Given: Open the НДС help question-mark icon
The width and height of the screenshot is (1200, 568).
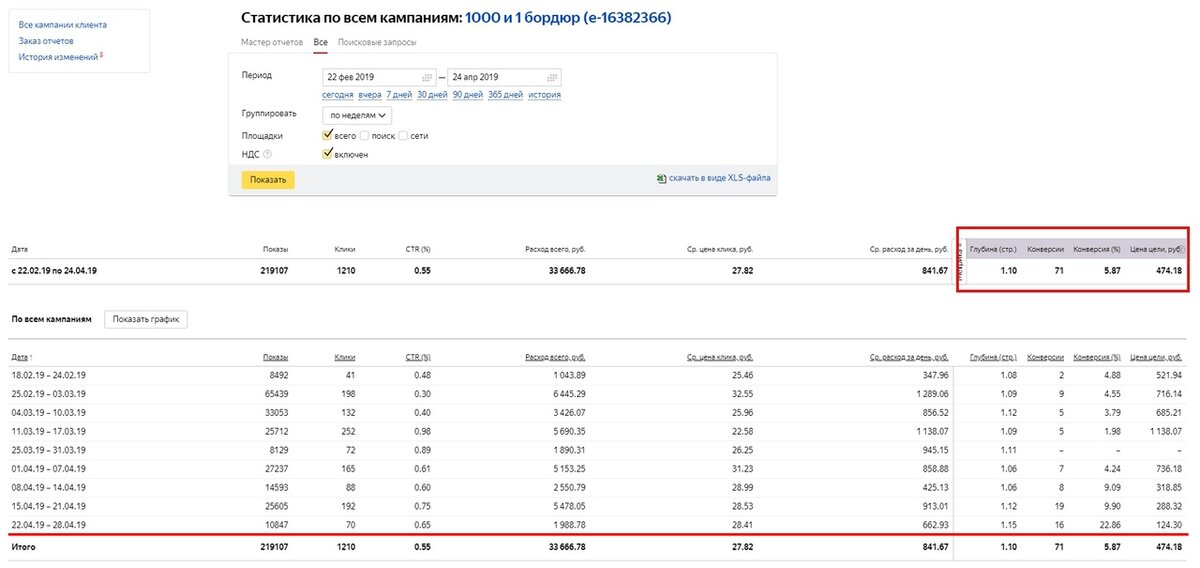Looking at the screenshot, I should pyautogui.click(x=267, y=154).
